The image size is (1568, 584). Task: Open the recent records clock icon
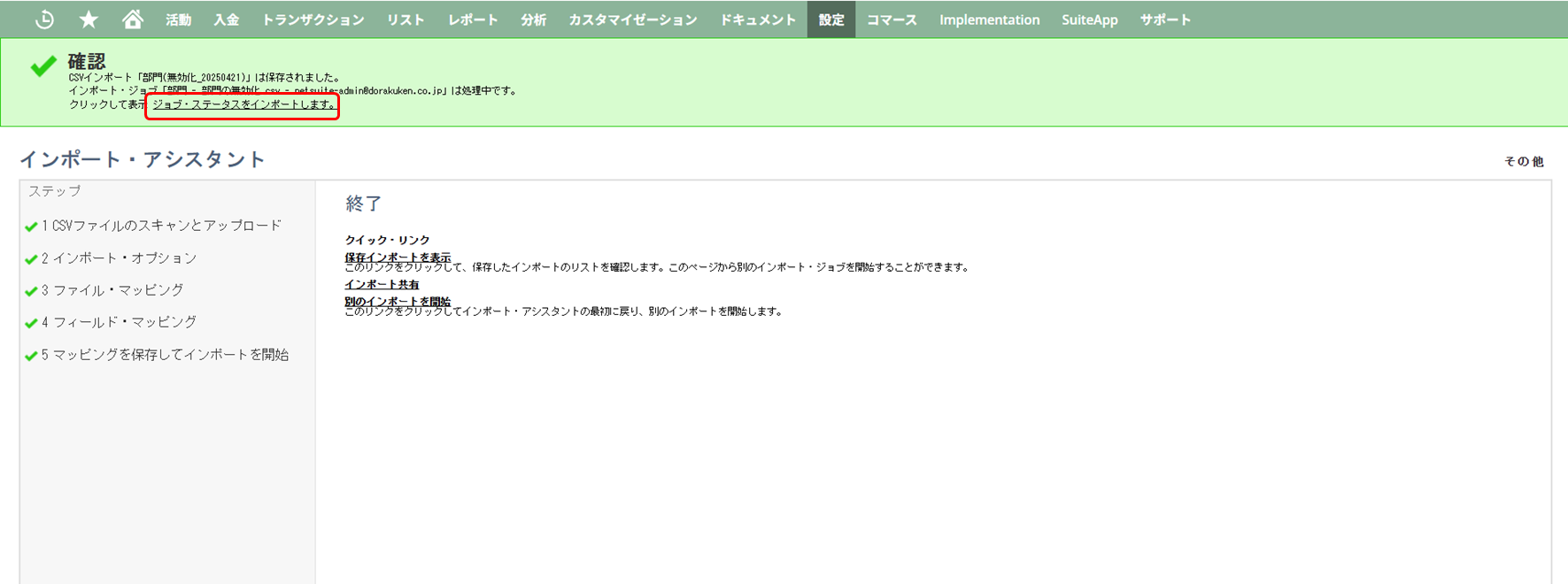[44, 19]
